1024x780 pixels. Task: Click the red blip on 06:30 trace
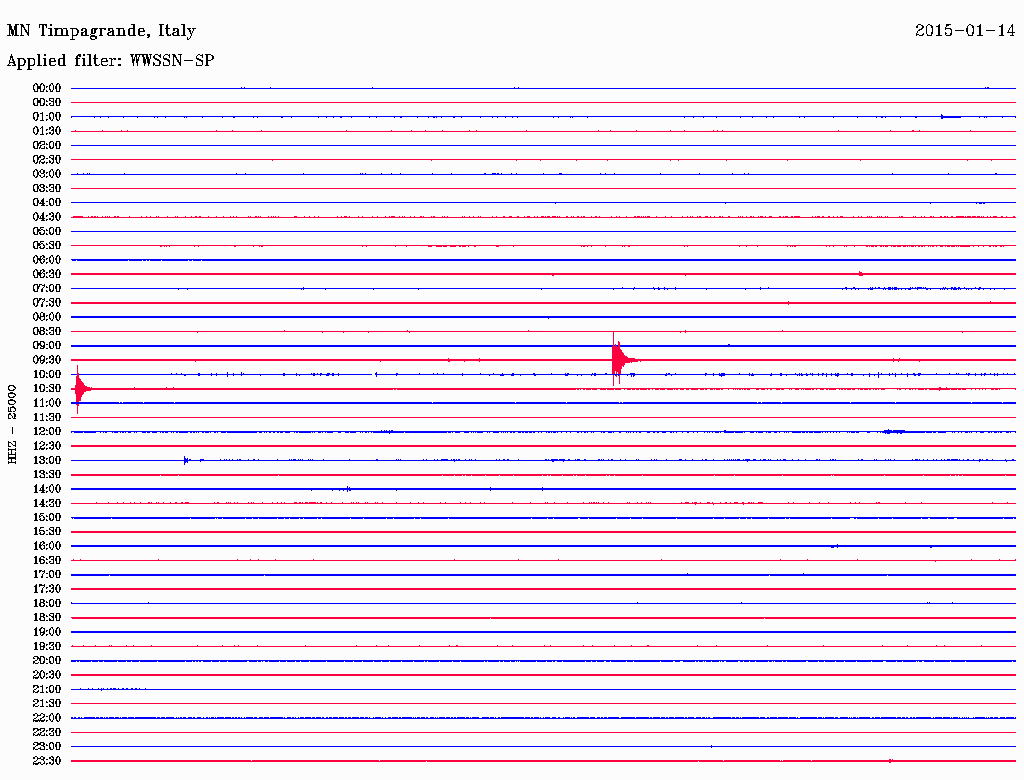pos(861,274)
